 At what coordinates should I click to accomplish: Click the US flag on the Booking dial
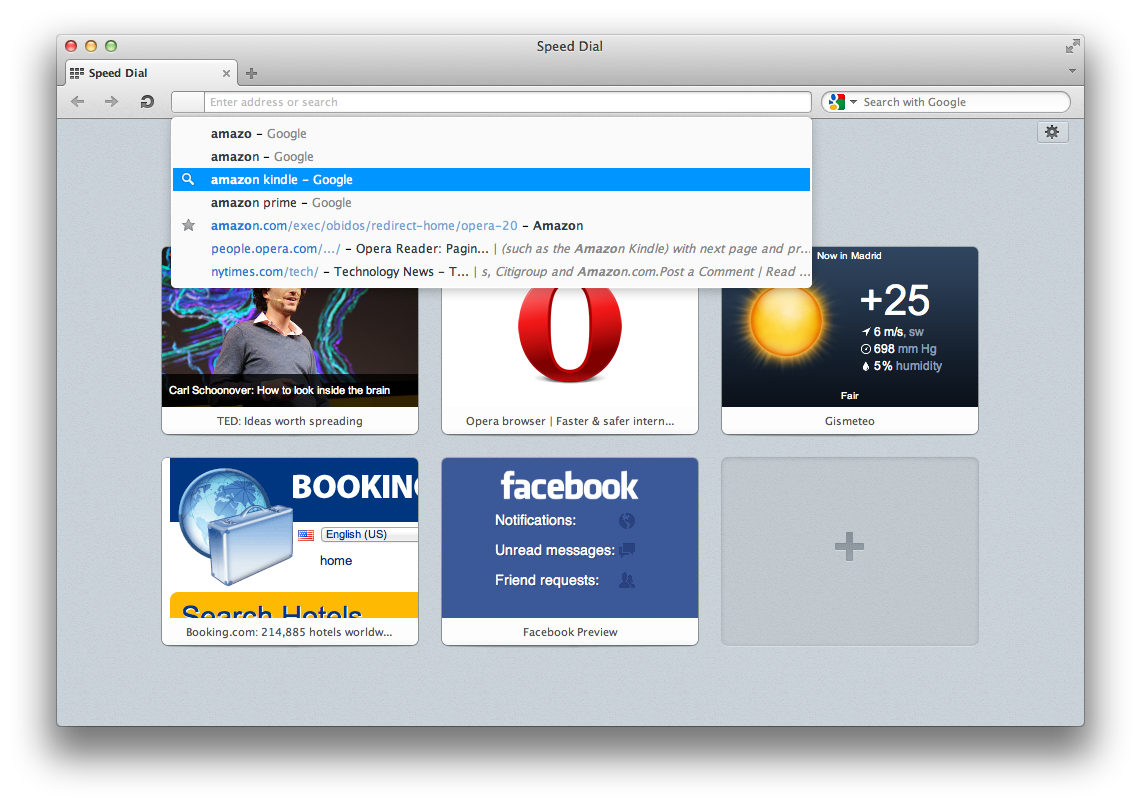point(306,534)
